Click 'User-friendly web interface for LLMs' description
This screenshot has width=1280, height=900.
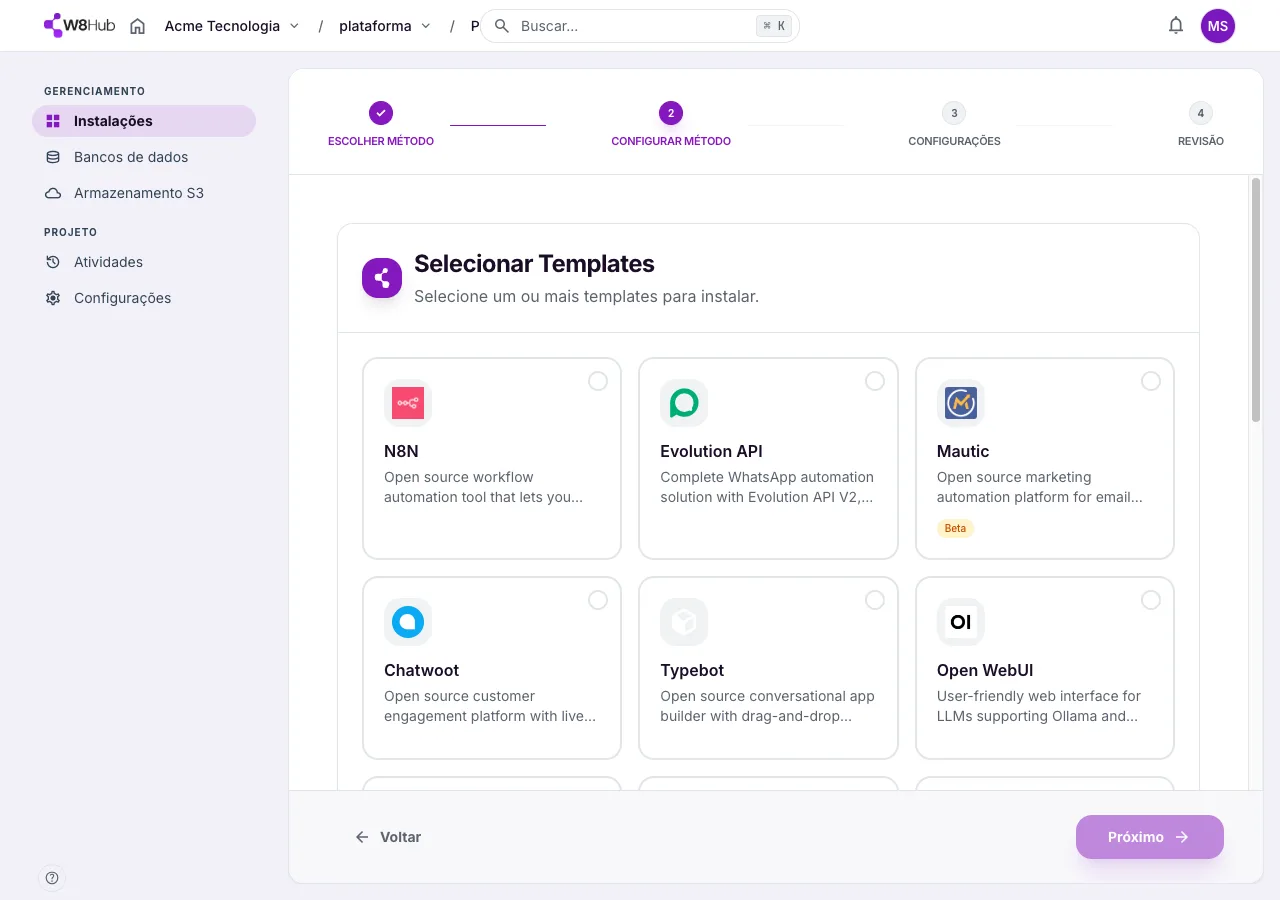point(1039,706)
